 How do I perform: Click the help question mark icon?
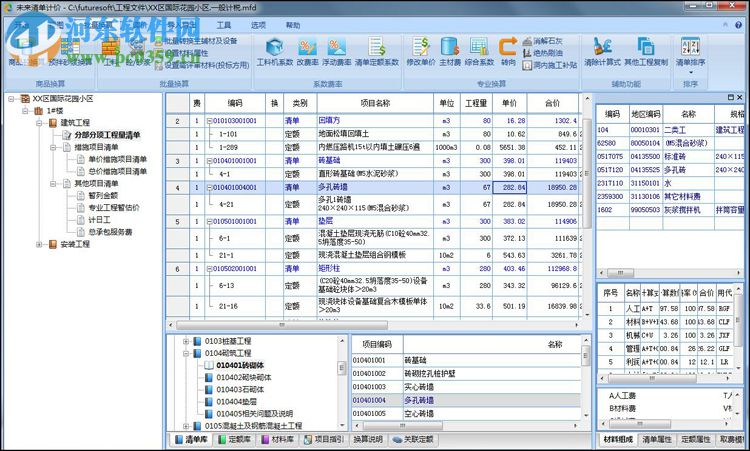tap(739, 25)
